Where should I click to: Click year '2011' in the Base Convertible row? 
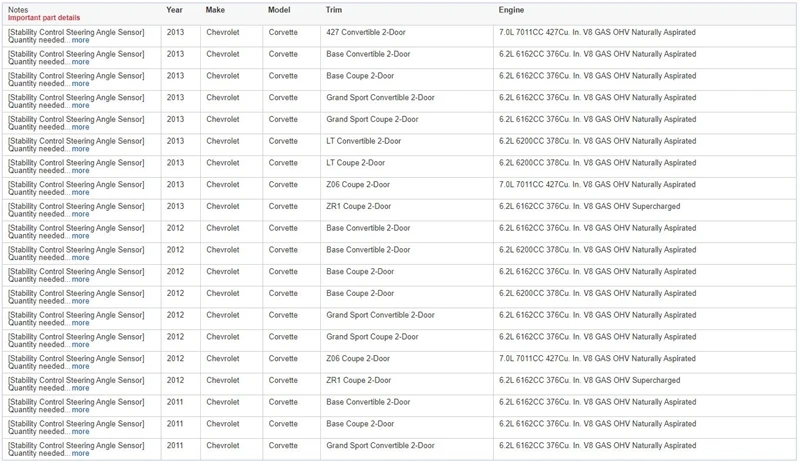(175, 402)
